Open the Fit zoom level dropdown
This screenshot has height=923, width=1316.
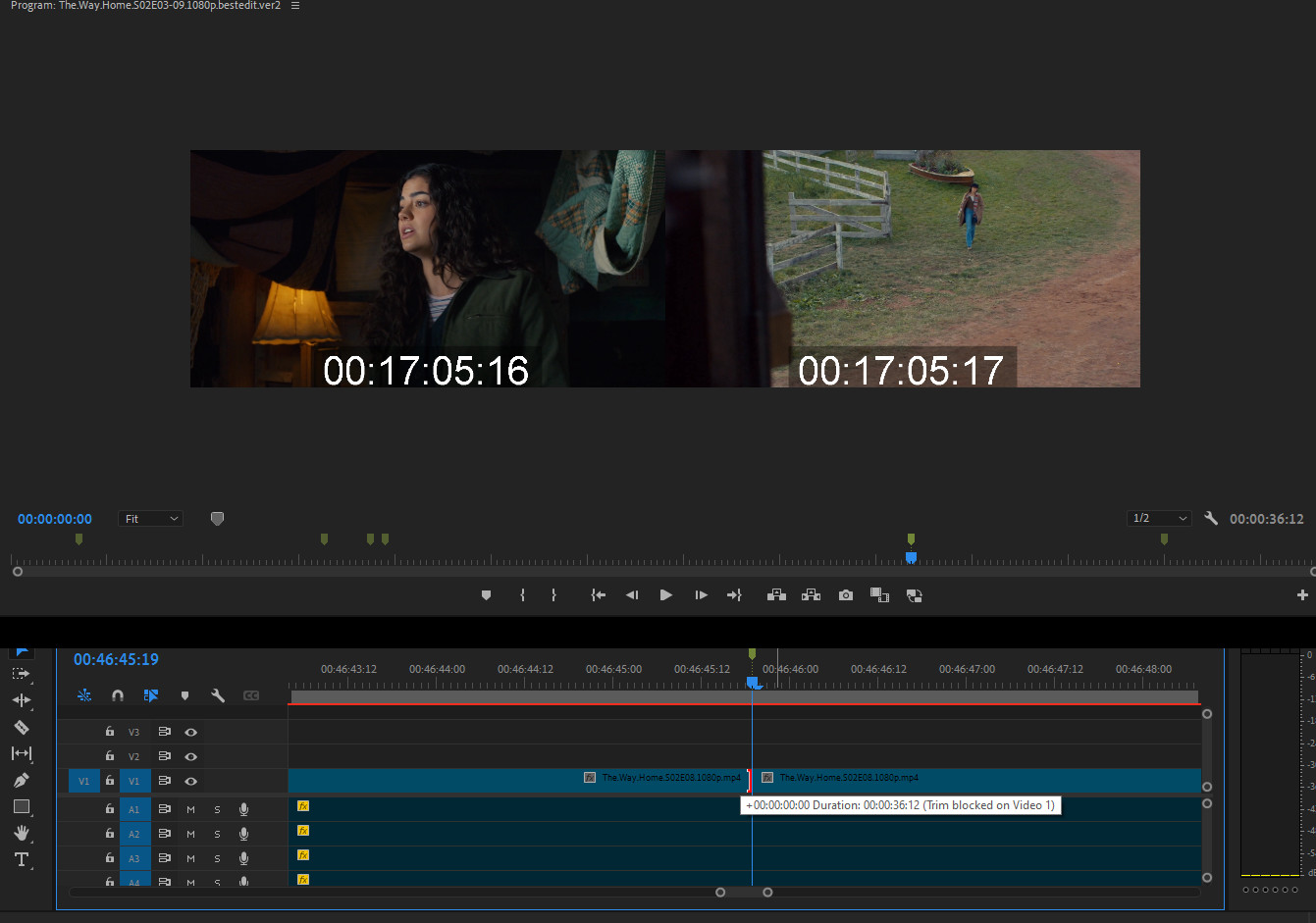point(151,519)
